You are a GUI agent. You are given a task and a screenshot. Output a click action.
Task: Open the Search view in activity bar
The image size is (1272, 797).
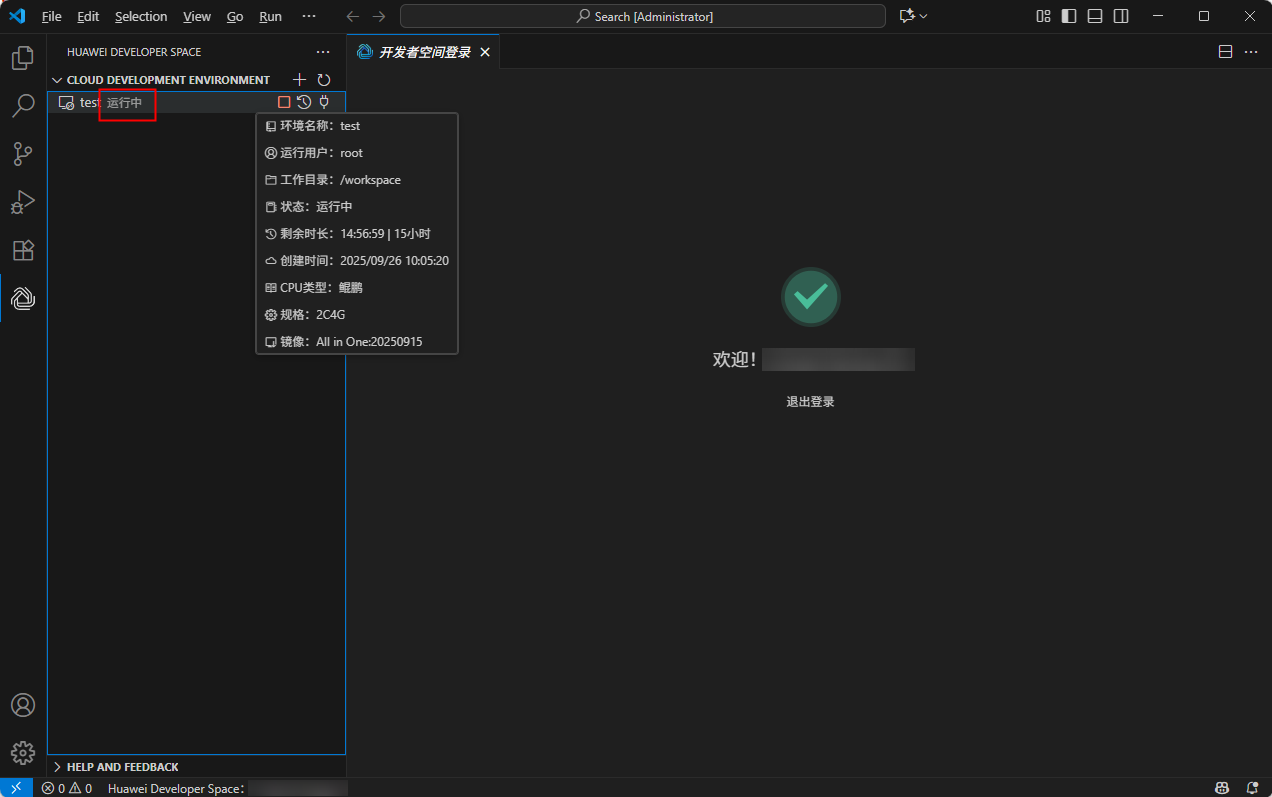click(23, 106)
